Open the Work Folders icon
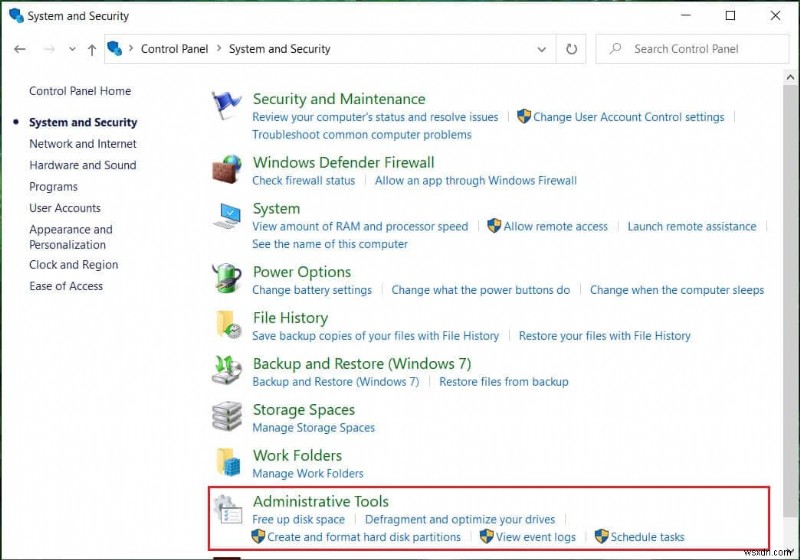800x560 pixels. coord(227,463)
